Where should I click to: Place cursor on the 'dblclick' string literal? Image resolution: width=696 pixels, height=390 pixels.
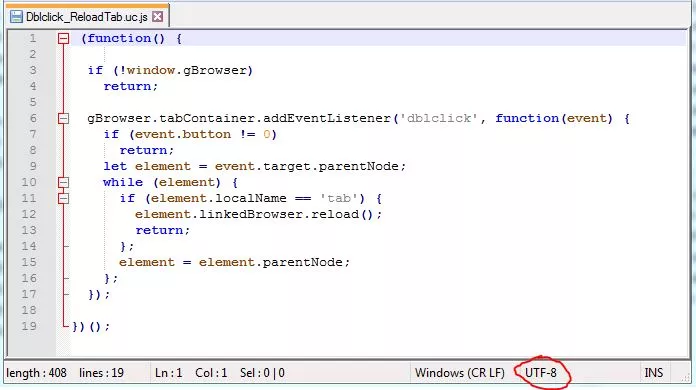coord(439,118)
